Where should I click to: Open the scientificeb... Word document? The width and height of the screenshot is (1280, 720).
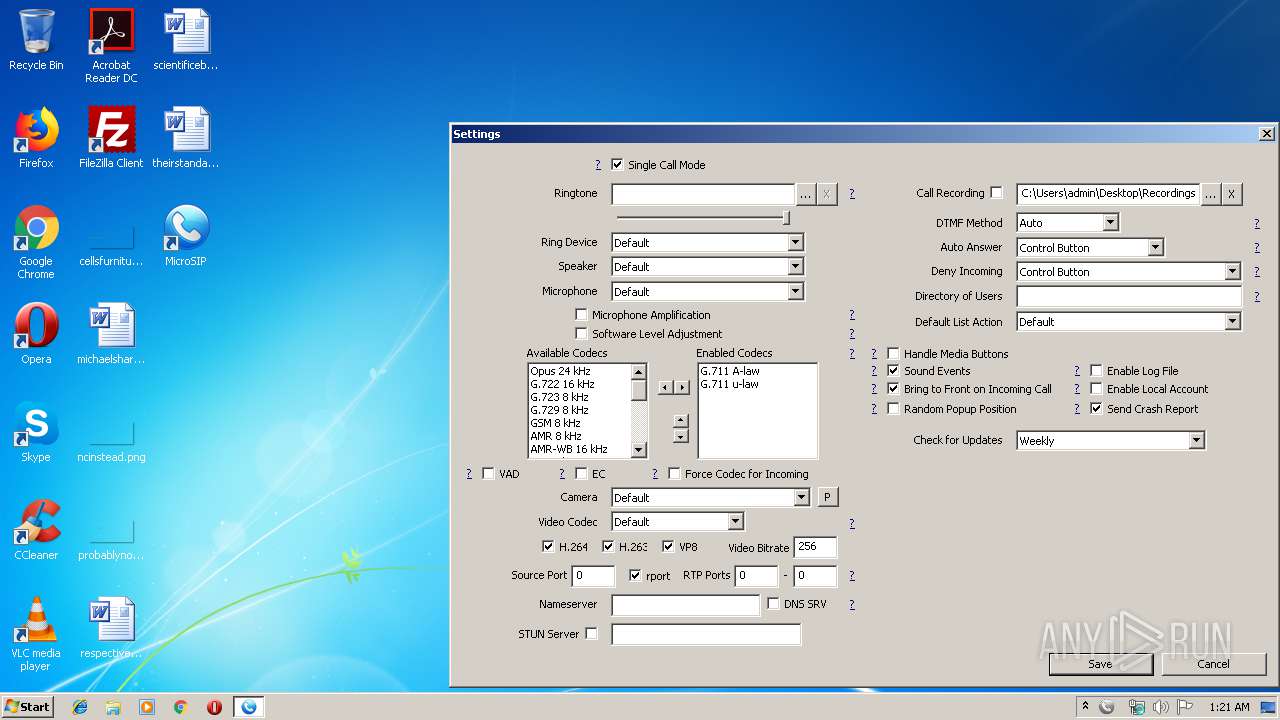pos(185,40)
